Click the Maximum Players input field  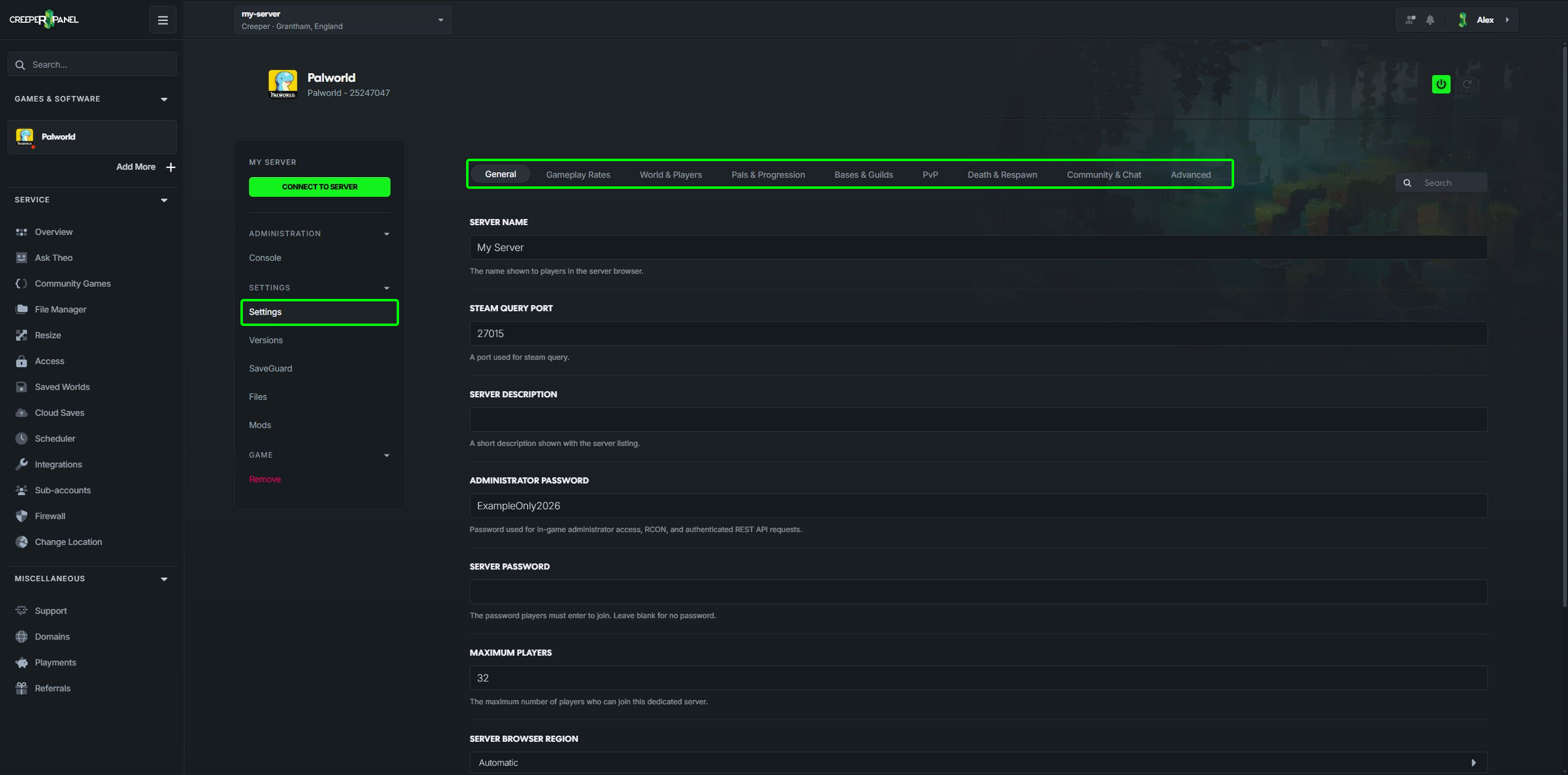pos(978,678)
